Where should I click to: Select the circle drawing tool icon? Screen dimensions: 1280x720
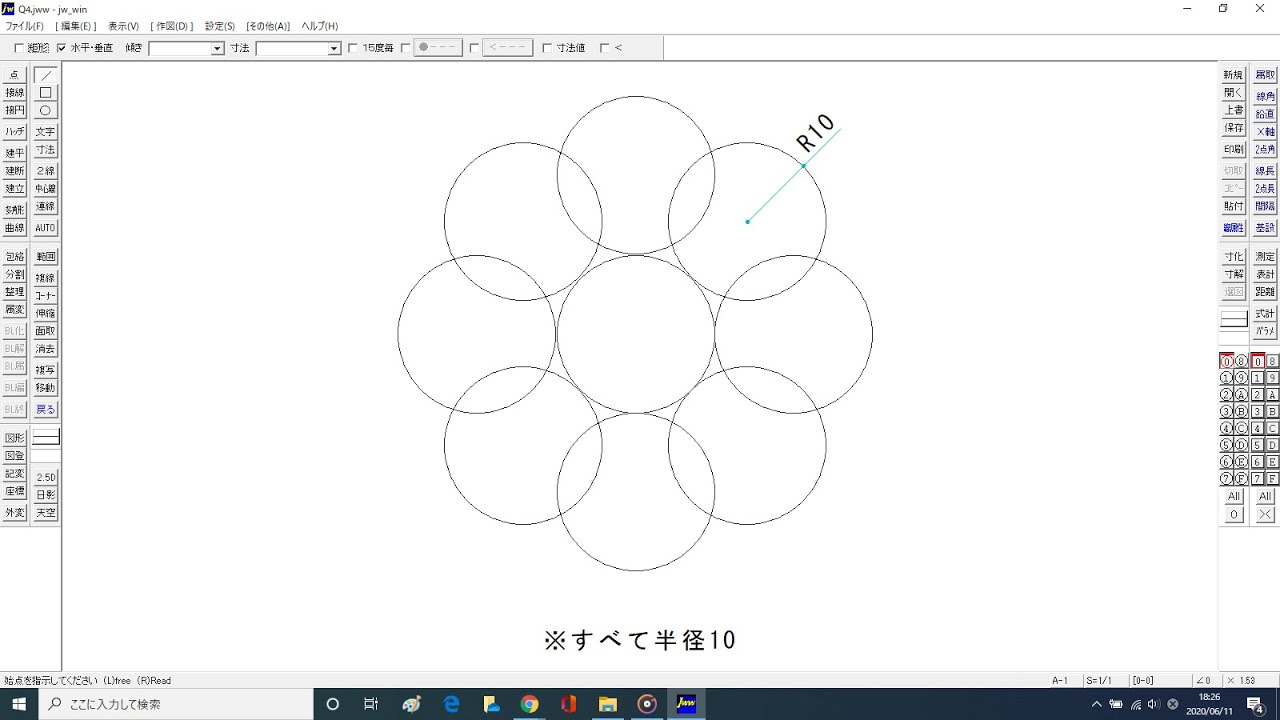[45, 111]
